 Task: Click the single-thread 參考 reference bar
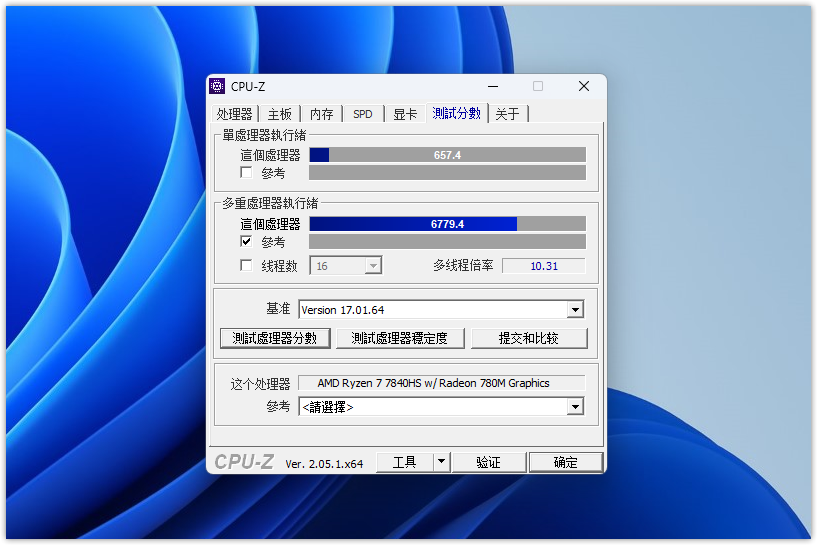tap(448, 172)
